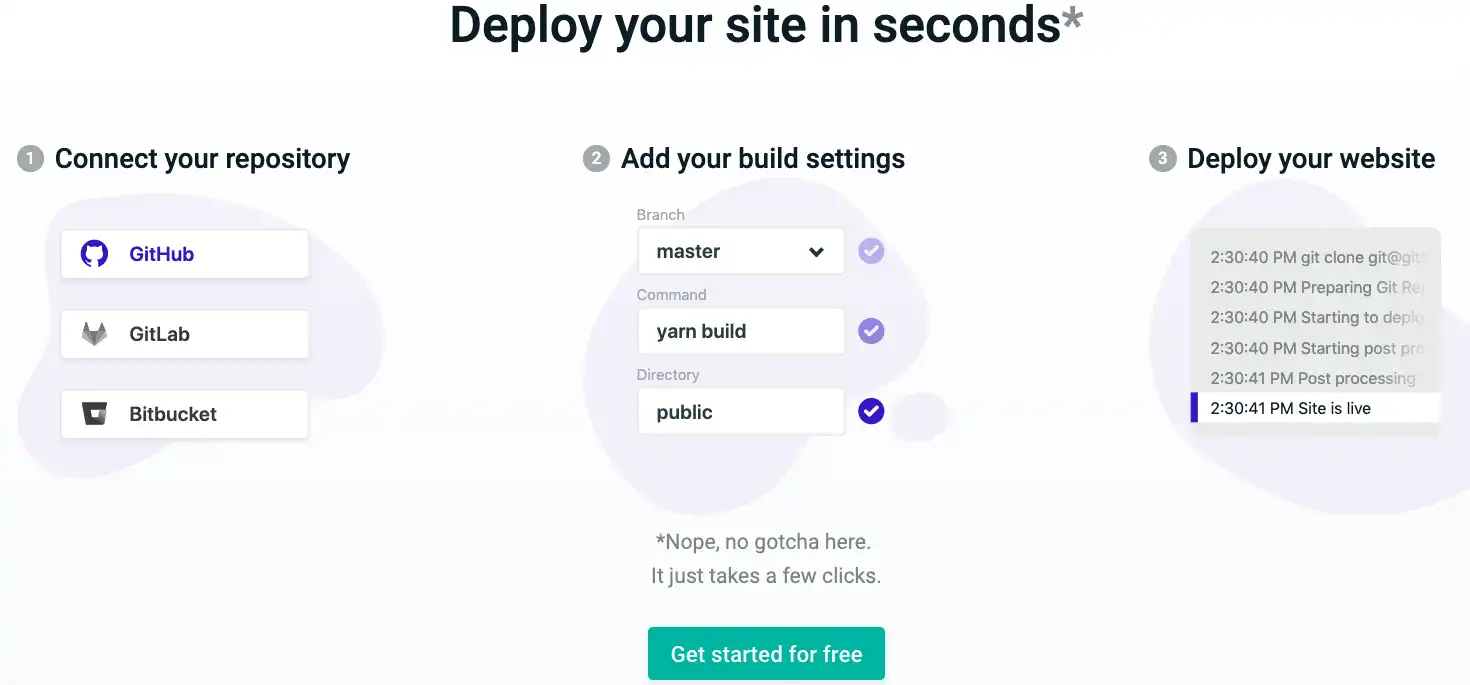
Task: Toggle the checkmark beside Branch field
Action: point(871,251)
